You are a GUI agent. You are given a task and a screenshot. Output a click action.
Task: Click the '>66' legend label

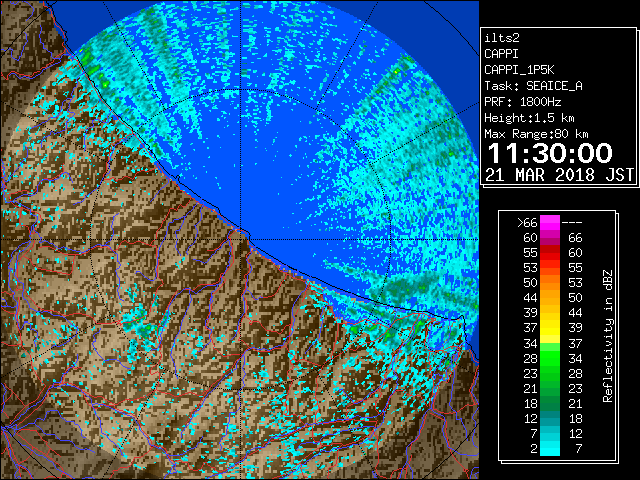click(x=527, y=223)
